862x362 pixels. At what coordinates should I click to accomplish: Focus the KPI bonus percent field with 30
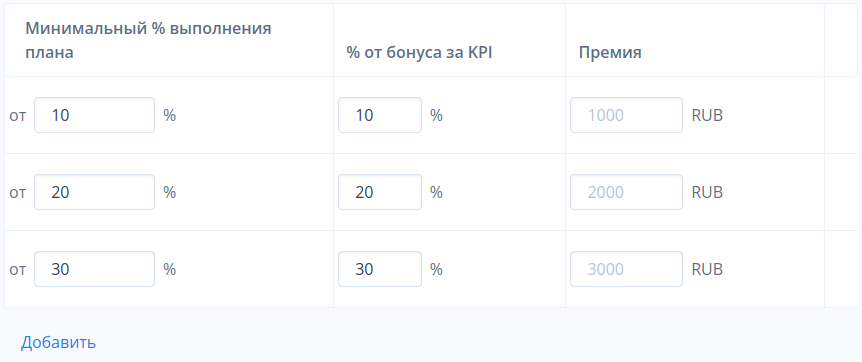point(380,269)
